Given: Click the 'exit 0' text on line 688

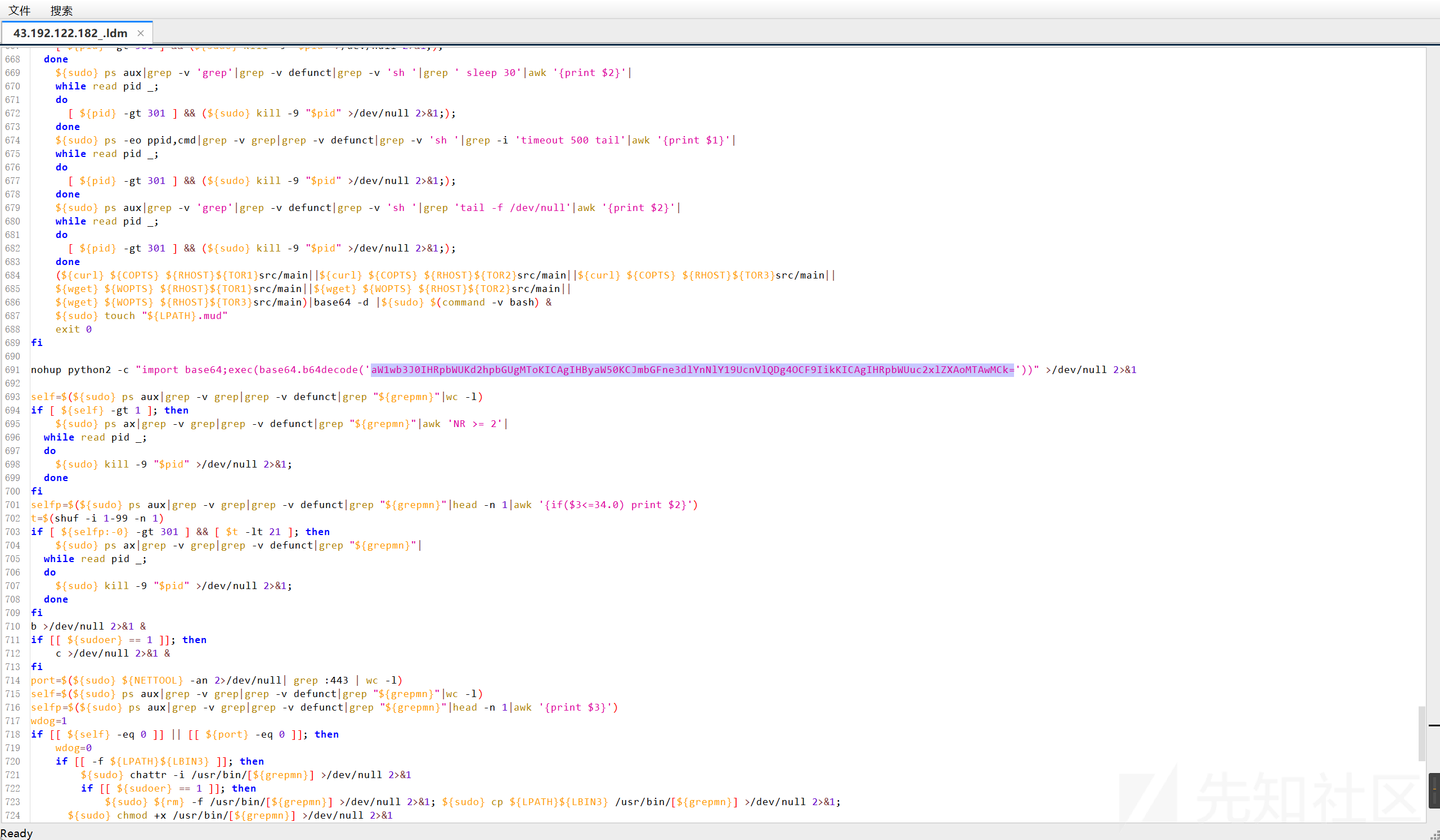Looking at the screenshot, I should [74, 329].
